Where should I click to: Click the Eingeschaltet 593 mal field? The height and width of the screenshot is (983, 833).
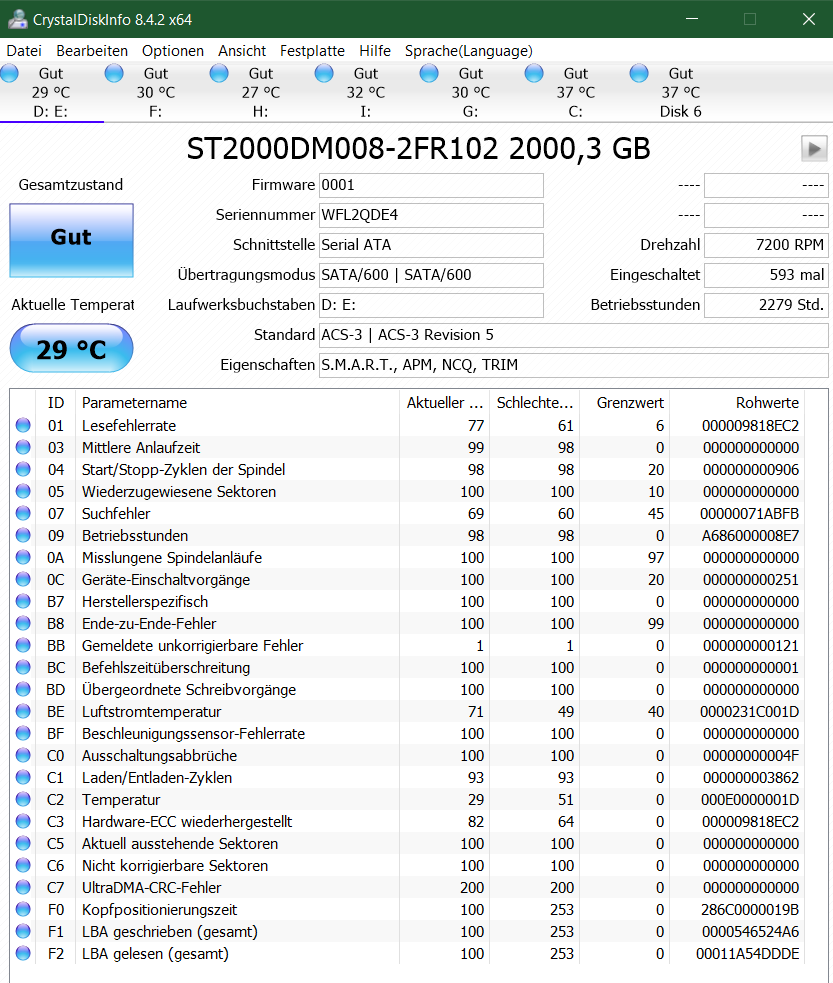tap(766, 275)
